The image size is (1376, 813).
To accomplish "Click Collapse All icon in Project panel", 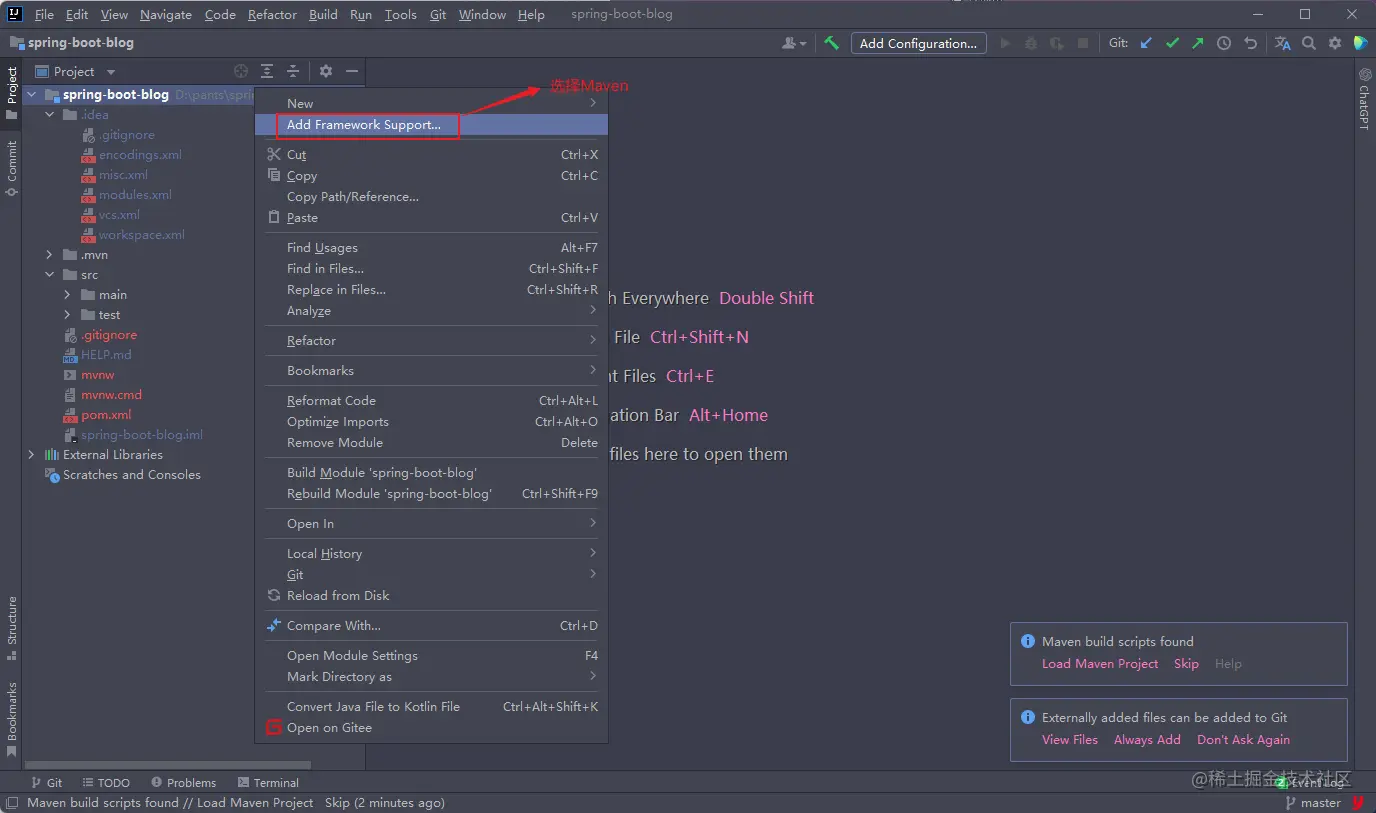I will click(293, 71).
